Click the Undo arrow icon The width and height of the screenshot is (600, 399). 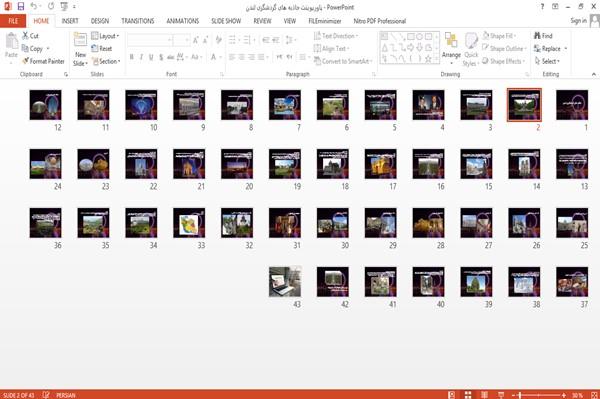tap(34, 7)
